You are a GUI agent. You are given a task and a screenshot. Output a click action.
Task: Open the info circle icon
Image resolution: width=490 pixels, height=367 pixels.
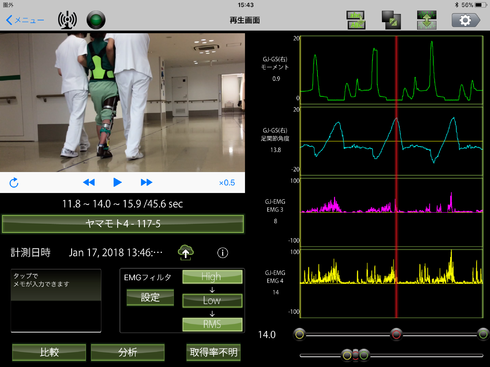point(223,253)
